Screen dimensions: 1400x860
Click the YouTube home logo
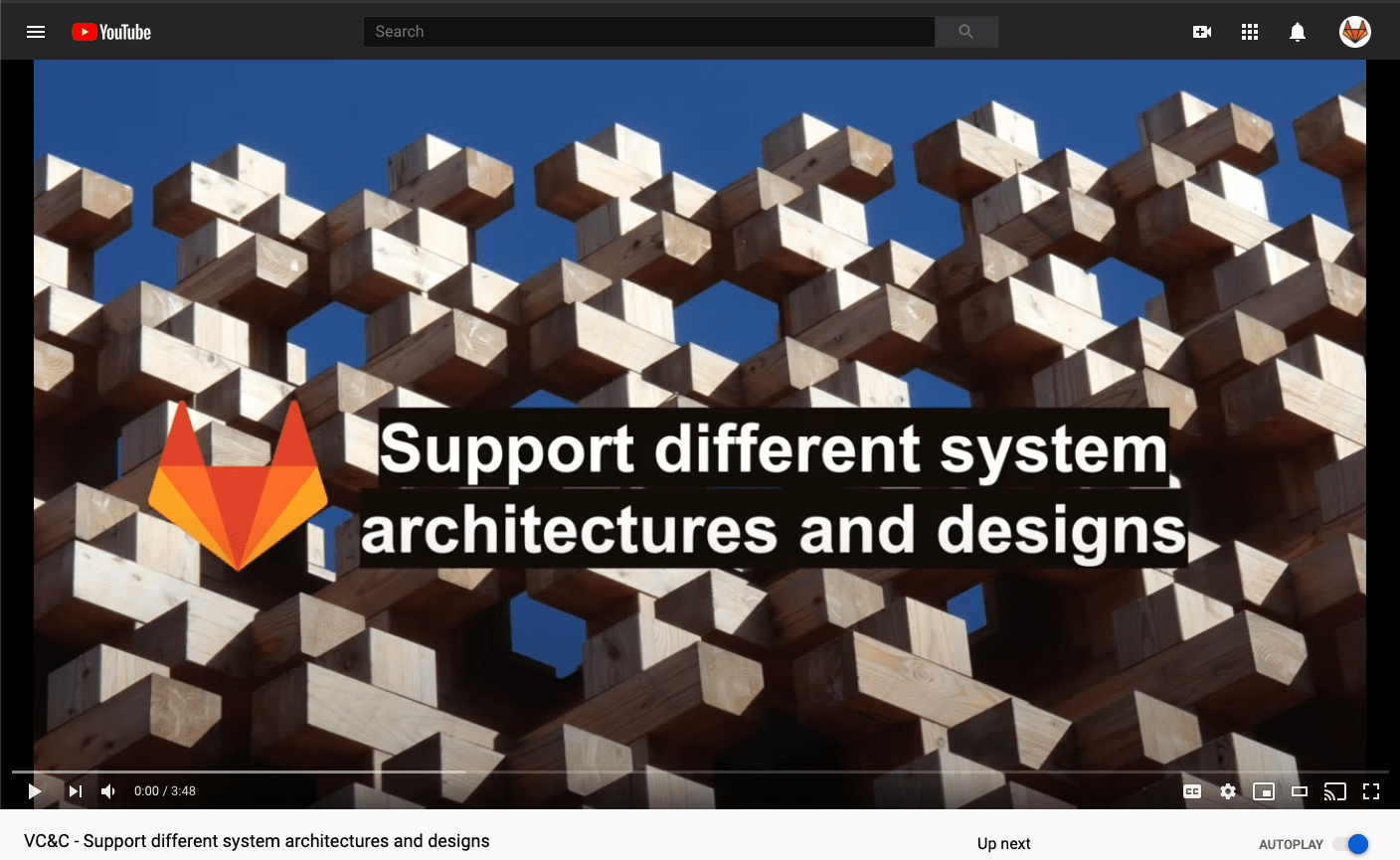point(111,32)
